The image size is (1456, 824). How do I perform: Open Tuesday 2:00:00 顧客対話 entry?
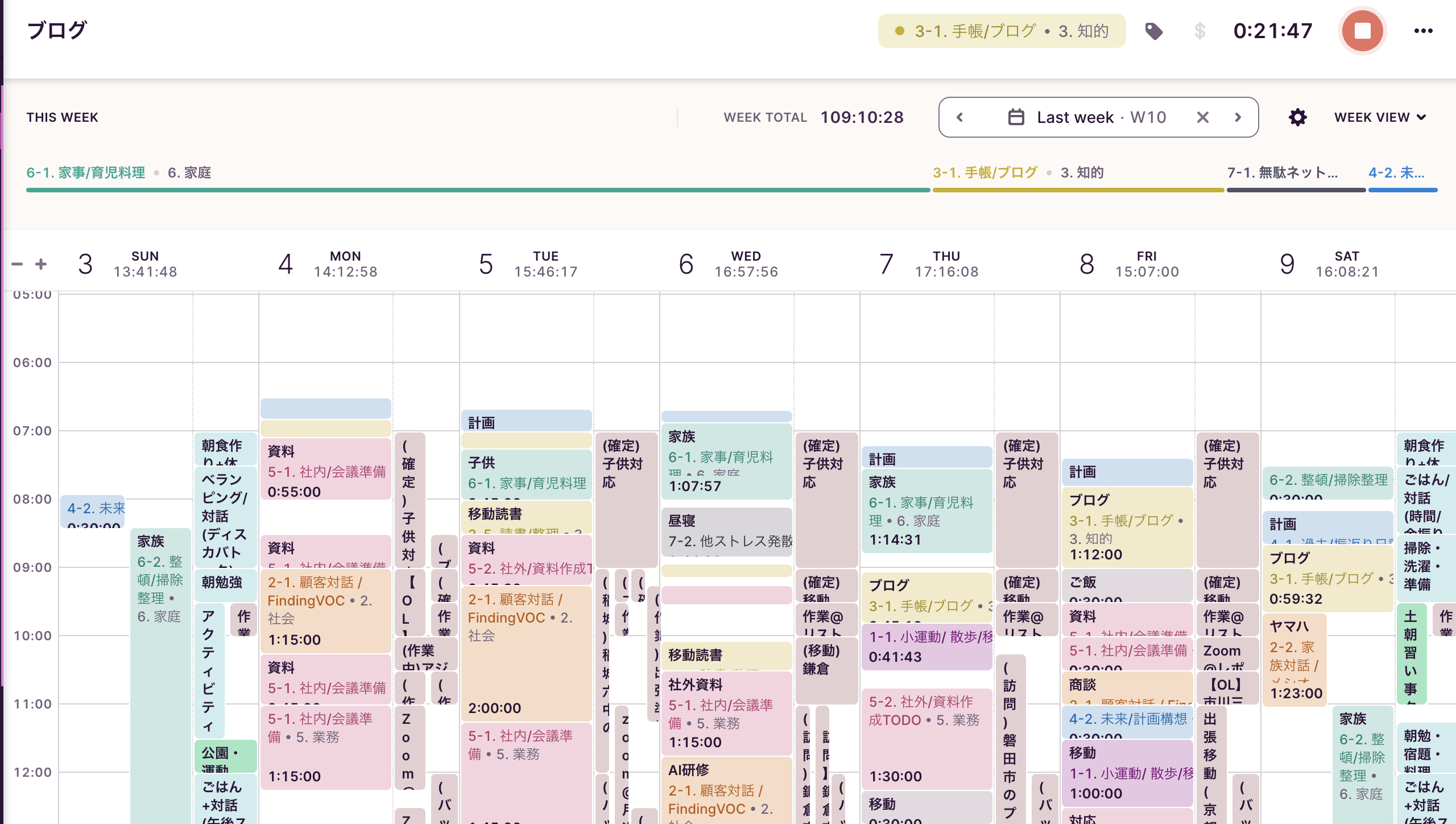[x=526, y=654]
